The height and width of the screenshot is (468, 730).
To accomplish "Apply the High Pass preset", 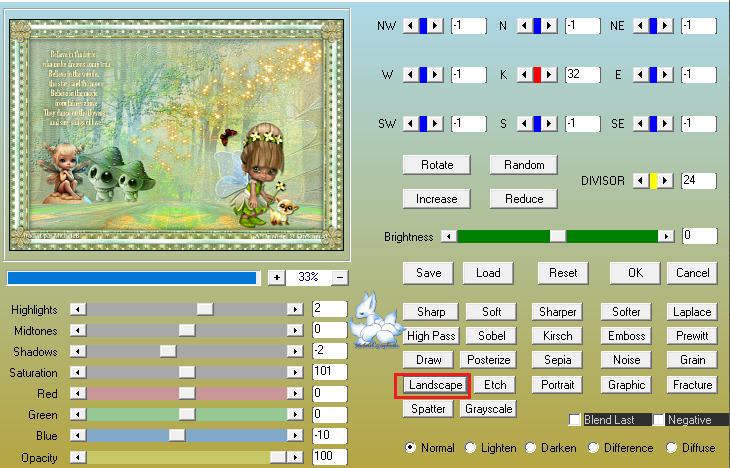I will pos(431,336).
